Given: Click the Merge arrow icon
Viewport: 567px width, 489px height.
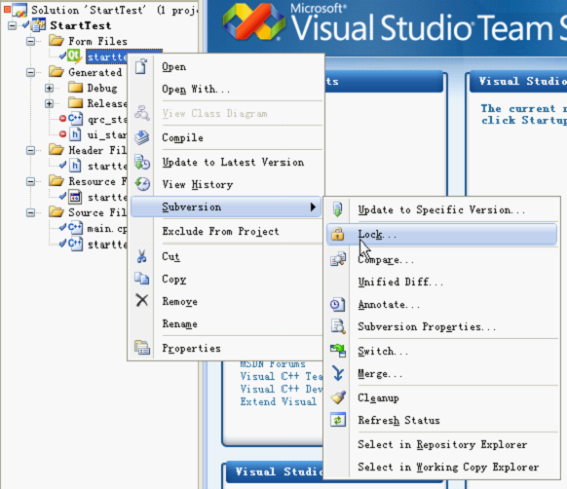Looking at the screenshot, I should (x=338, y=373).
